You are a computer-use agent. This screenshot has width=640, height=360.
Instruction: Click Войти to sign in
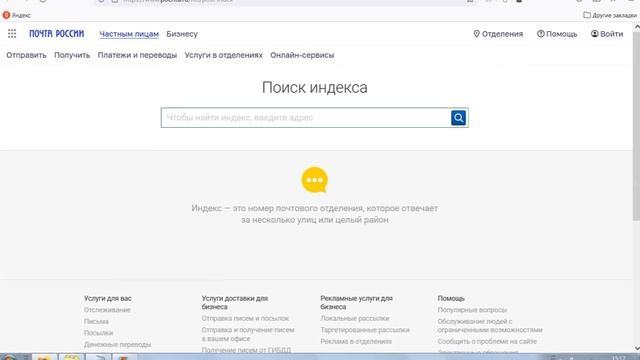pyautogui.click(x=607, y=34)
